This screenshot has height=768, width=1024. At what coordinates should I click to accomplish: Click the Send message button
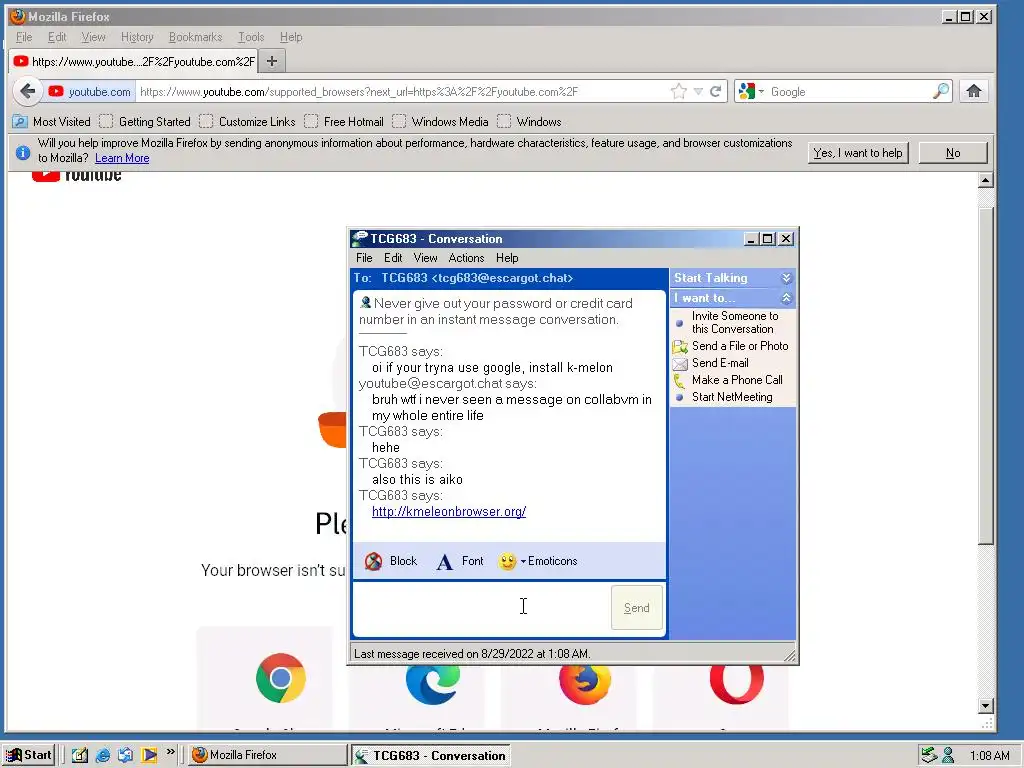pos(637,608)
